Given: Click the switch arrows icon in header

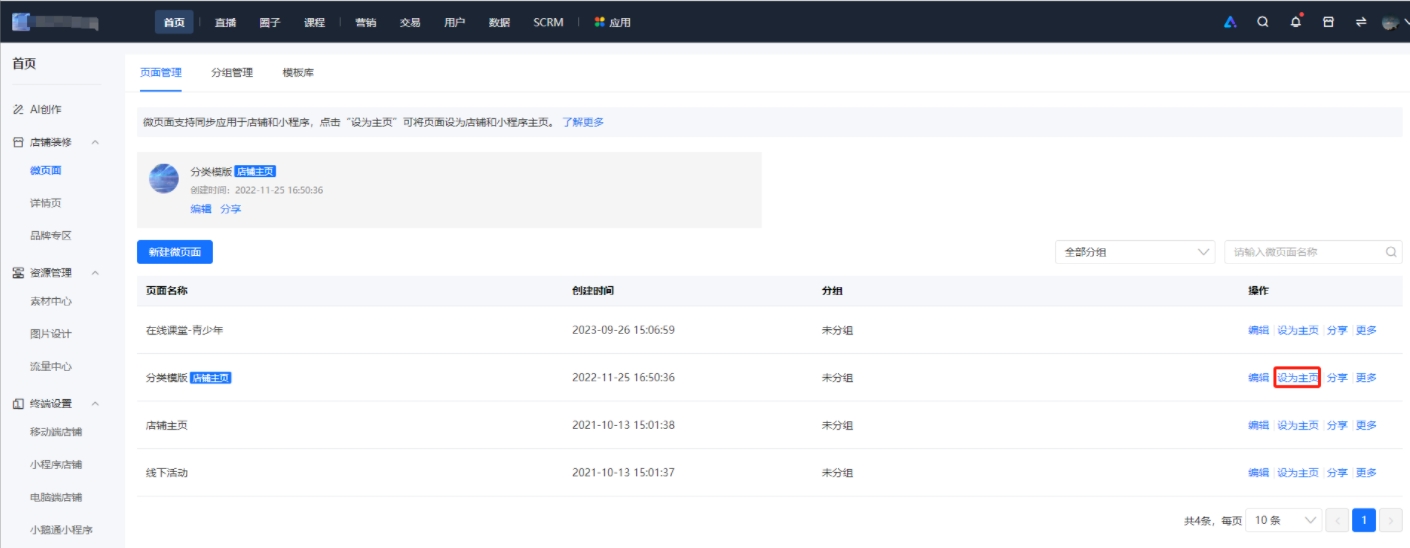Looking at the screenshot, I should tap(1360, 22).
